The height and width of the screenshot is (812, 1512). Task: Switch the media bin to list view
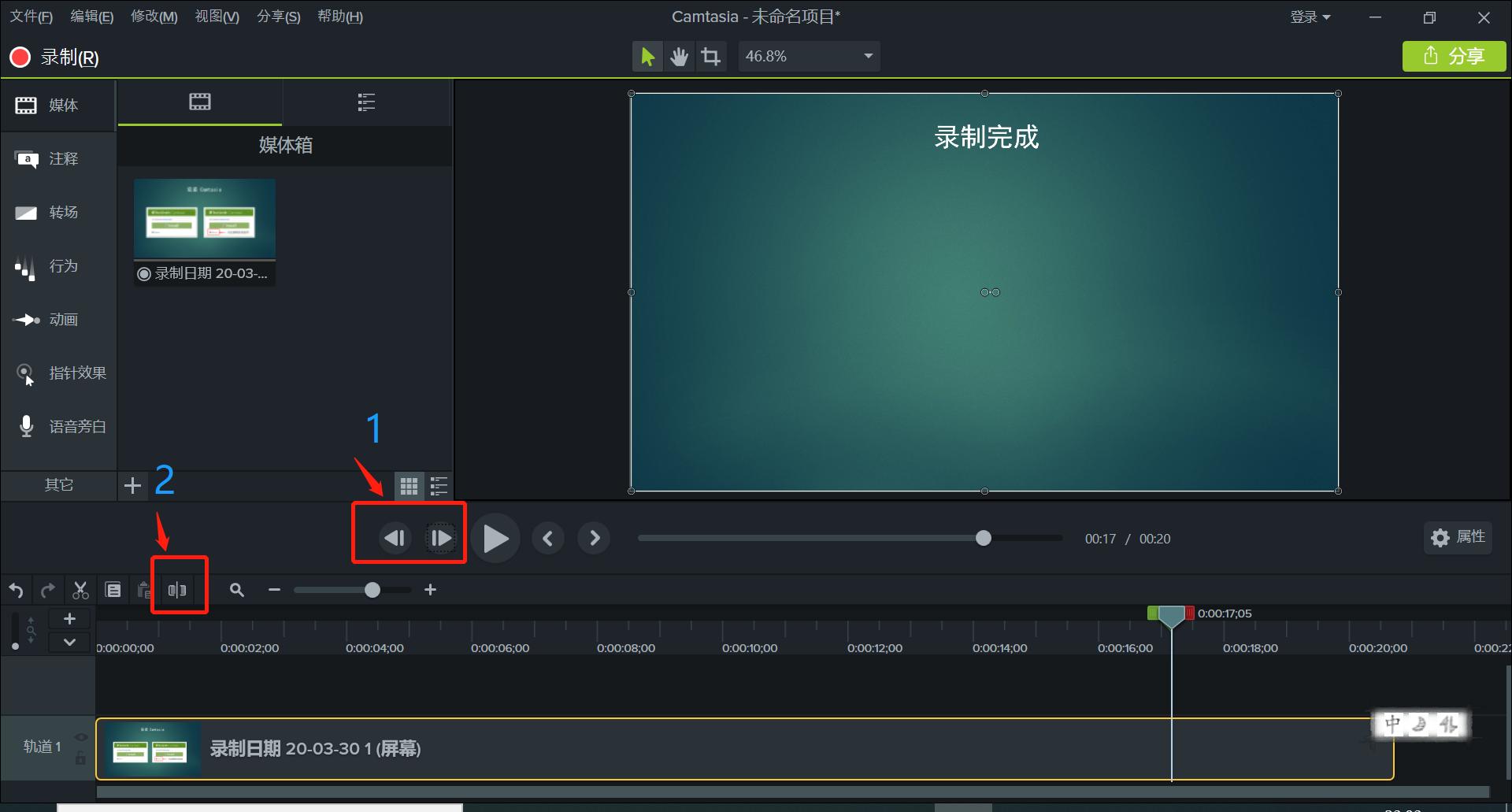[x=439, y=486]
